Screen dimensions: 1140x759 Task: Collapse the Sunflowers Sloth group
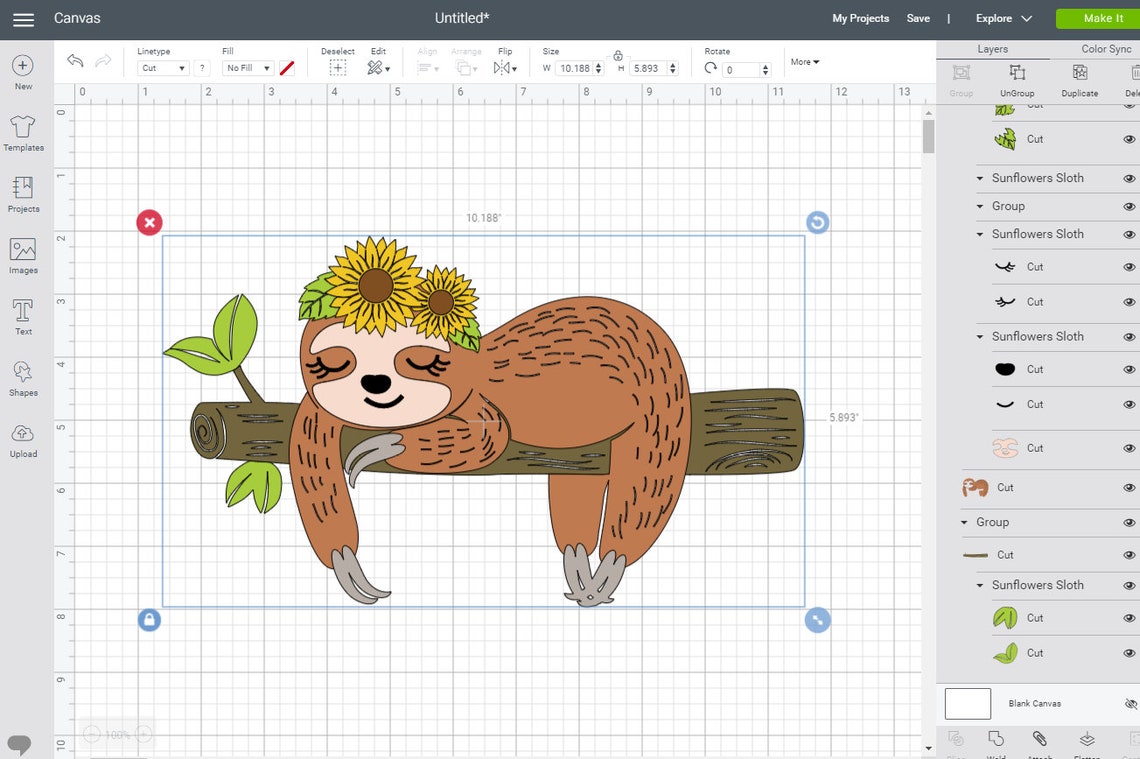click(980, 178)
